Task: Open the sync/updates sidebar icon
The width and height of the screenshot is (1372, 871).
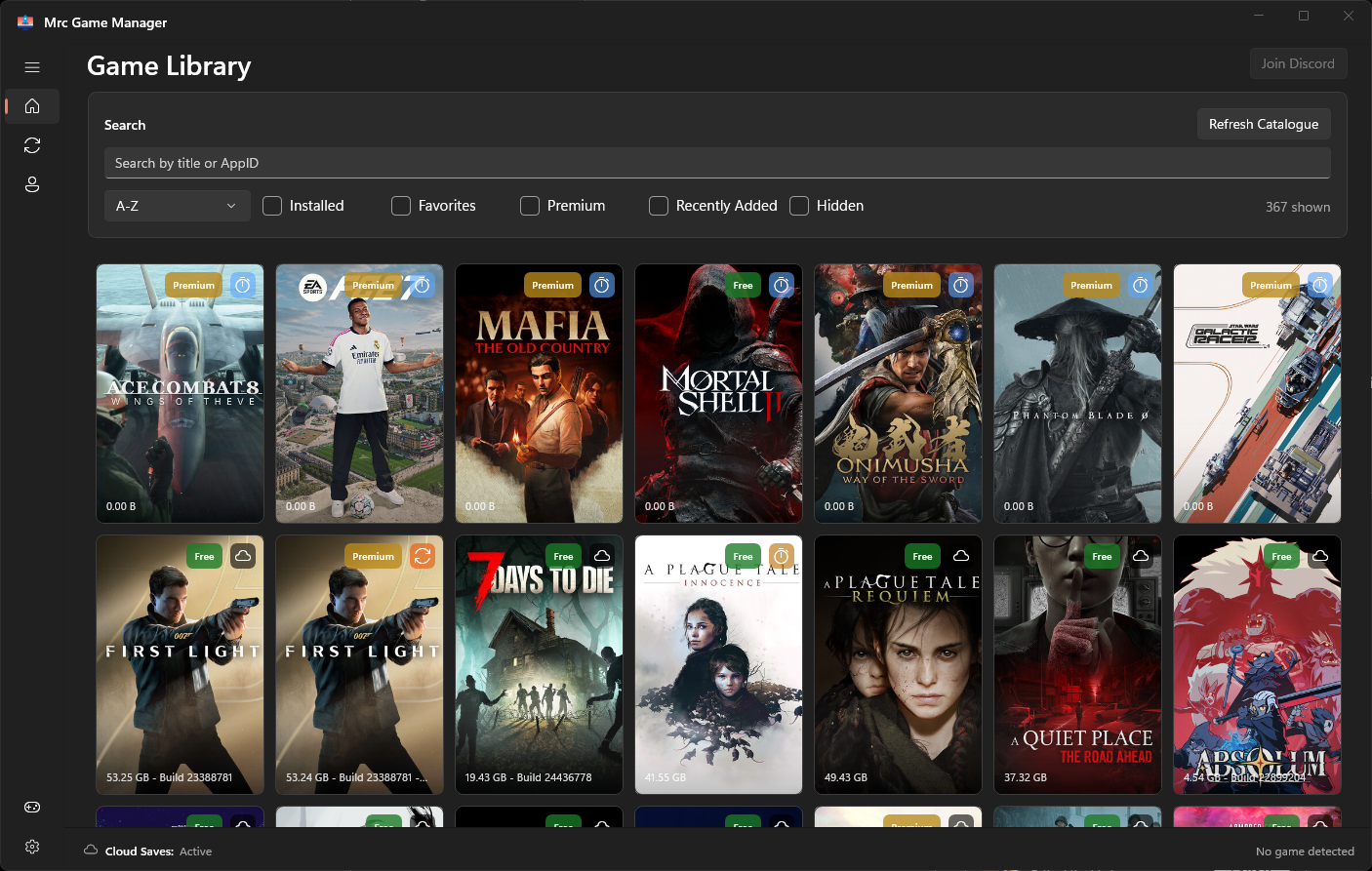Action: pyautogui.click(x=32, y=145)
